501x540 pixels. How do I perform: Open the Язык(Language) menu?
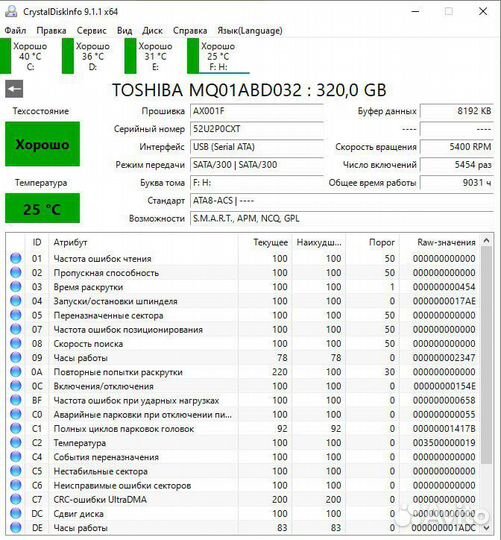250,31
